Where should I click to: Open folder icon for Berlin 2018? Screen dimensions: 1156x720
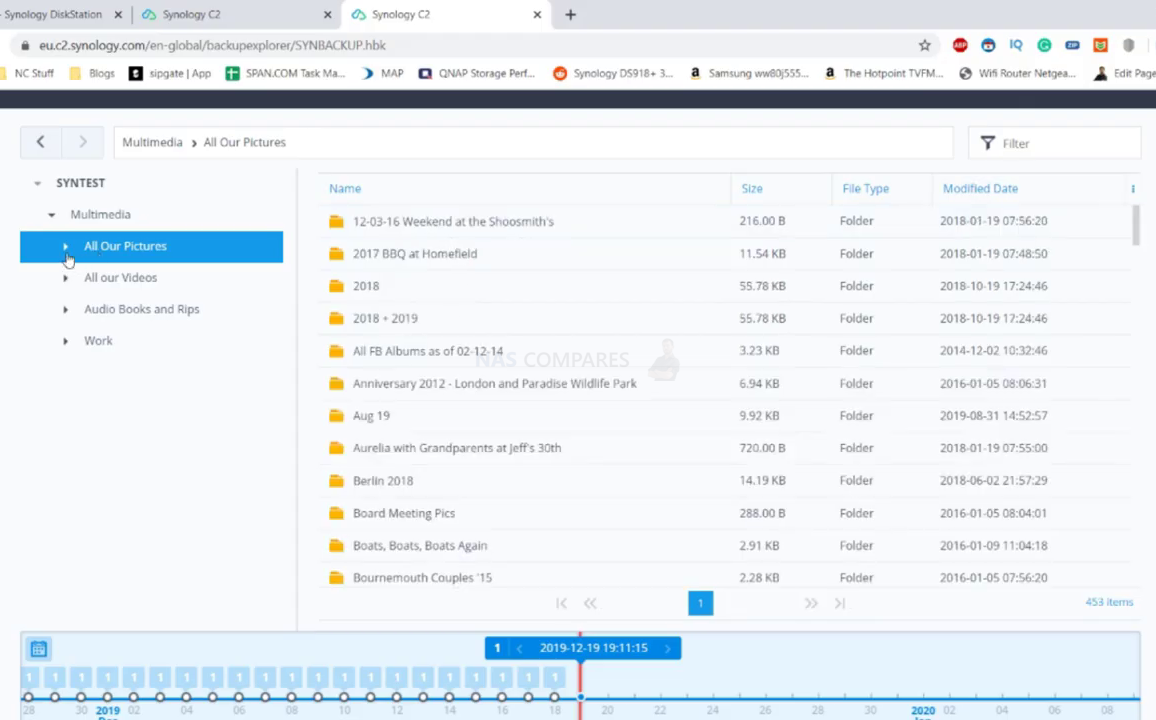click(x=336, y=480)
